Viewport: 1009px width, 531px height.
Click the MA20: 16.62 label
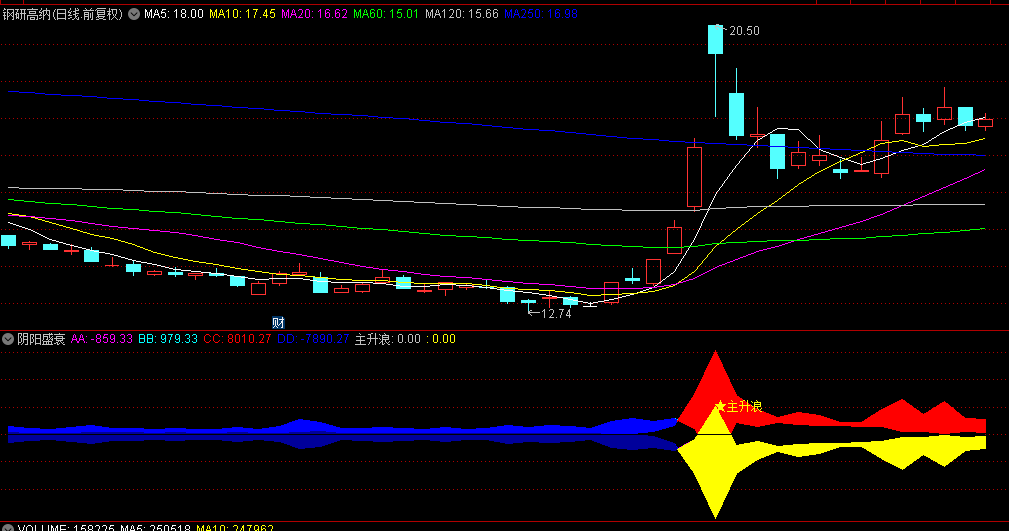tap(314, 14)
